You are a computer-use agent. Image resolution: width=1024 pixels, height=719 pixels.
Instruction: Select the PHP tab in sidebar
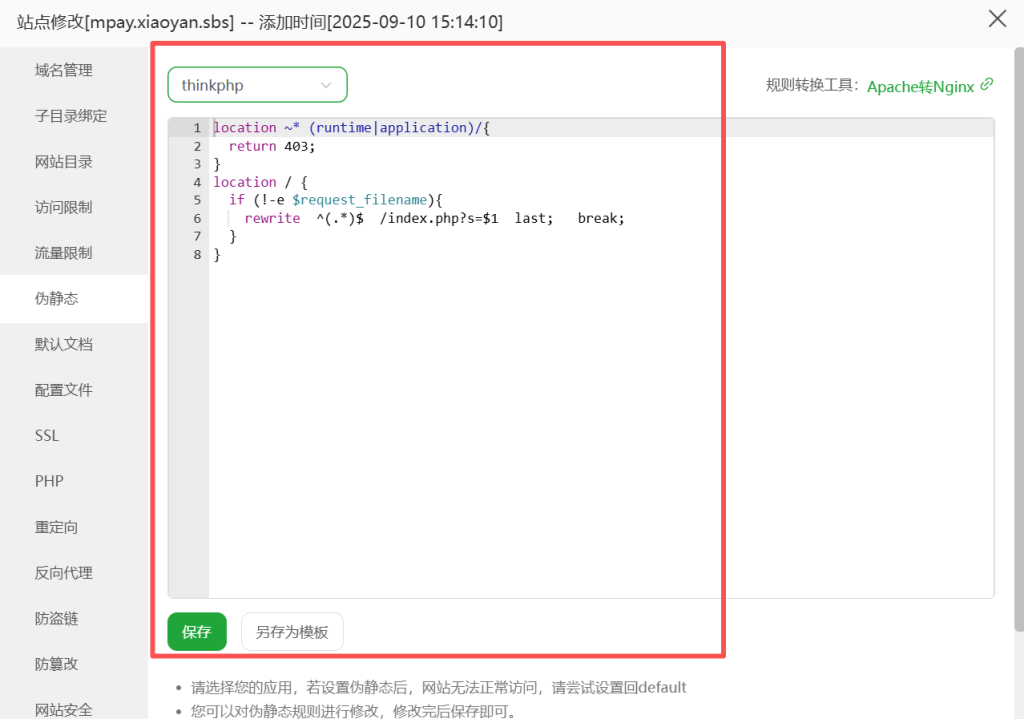[49, 481]
